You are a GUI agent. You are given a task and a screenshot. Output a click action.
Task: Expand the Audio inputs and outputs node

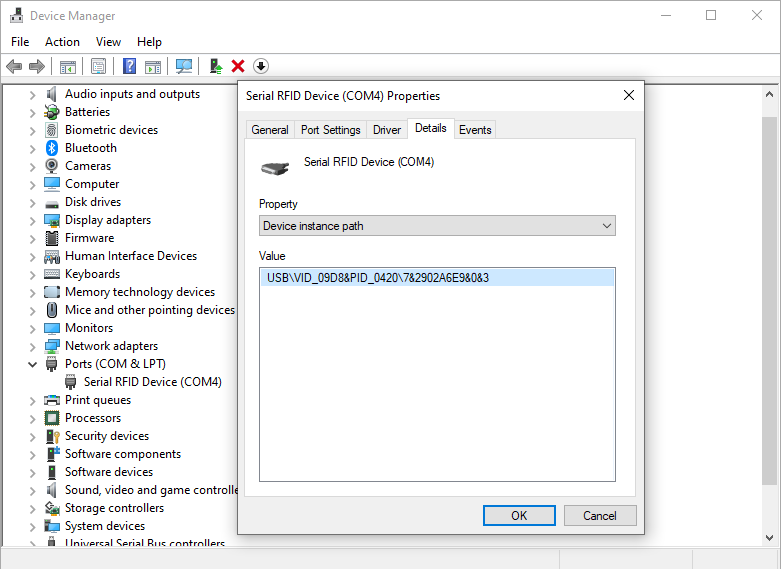coord(32,94)
